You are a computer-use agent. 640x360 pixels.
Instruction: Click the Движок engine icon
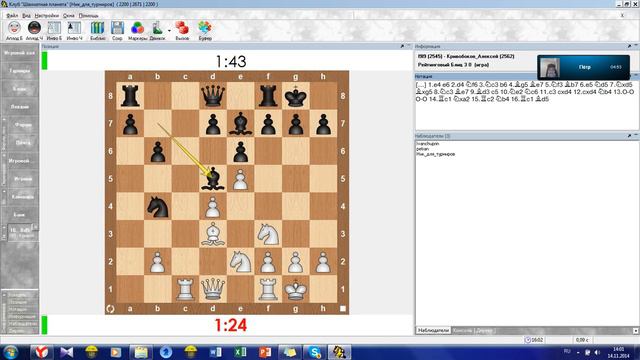(158, 28)
